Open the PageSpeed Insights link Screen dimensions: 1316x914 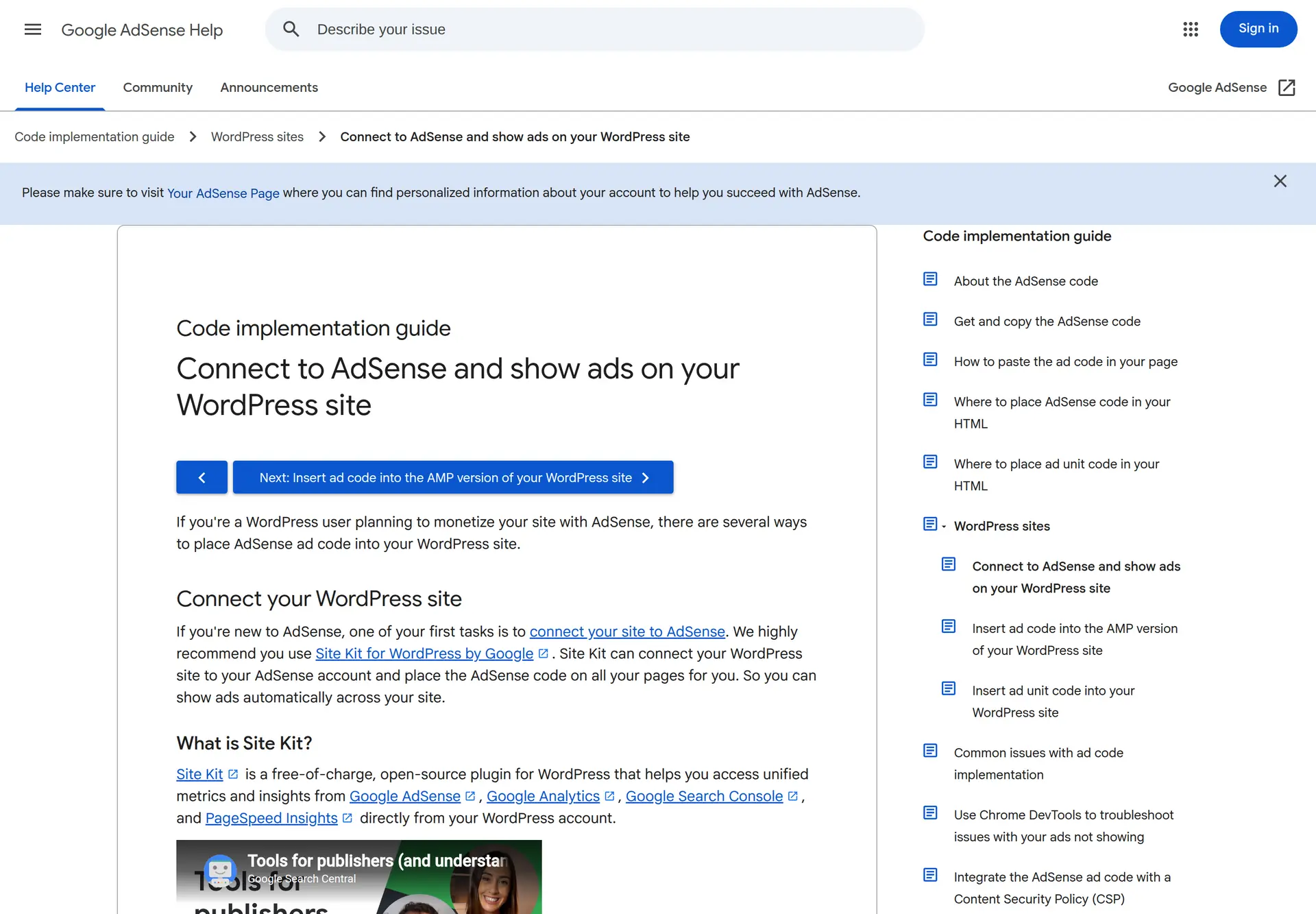(x=271, y=818)
